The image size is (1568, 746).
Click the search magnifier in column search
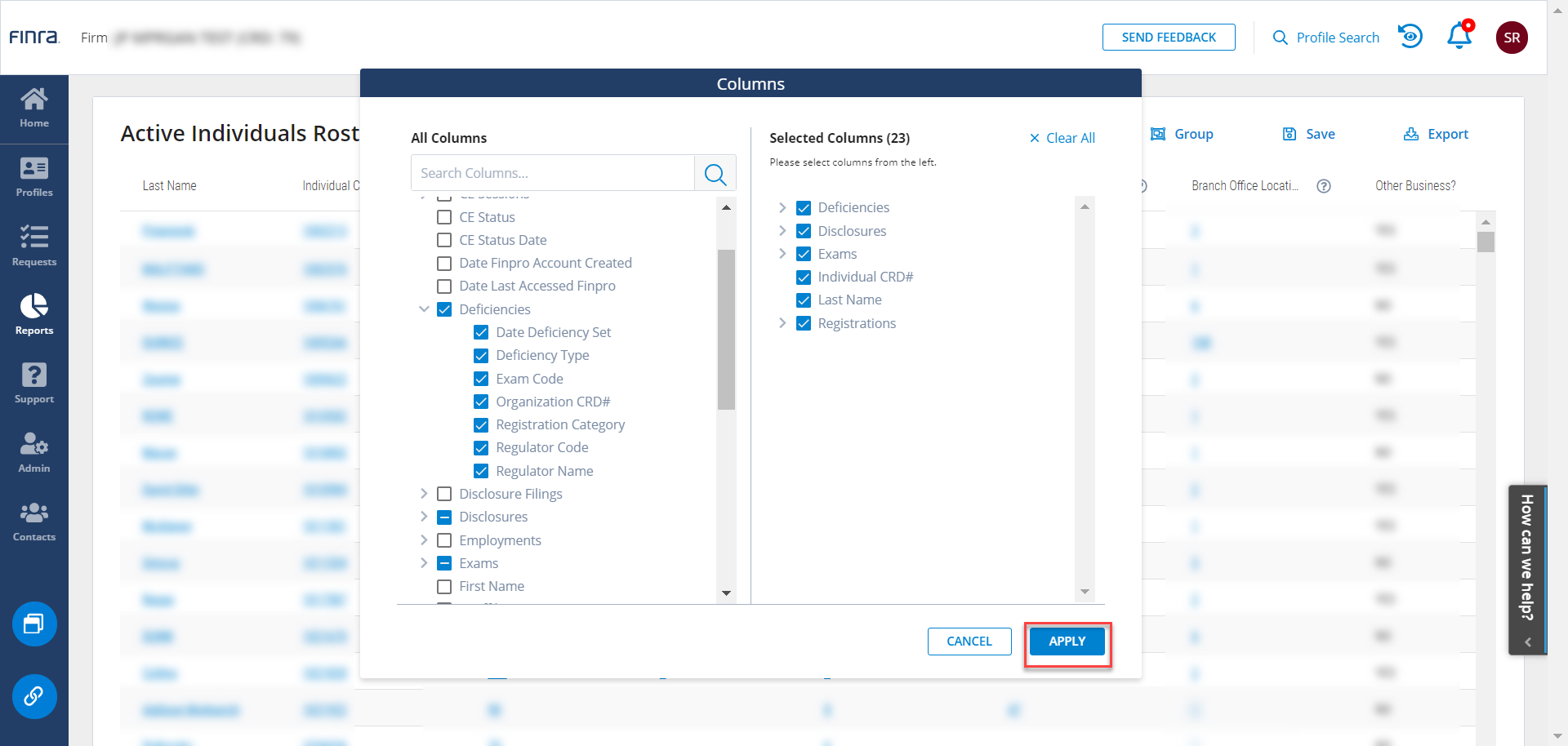tap(715, 174)
